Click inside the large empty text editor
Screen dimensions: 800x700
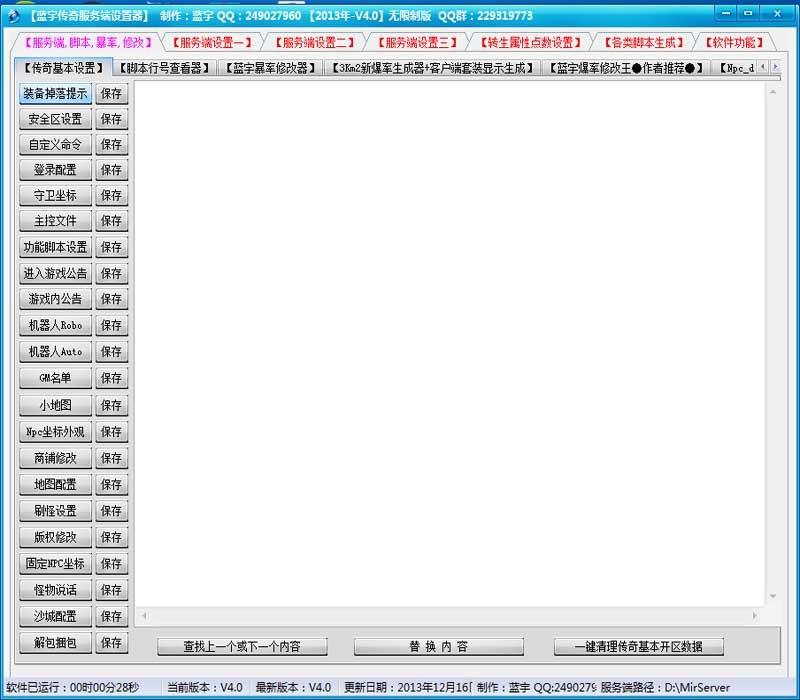(x=450, y=340)
